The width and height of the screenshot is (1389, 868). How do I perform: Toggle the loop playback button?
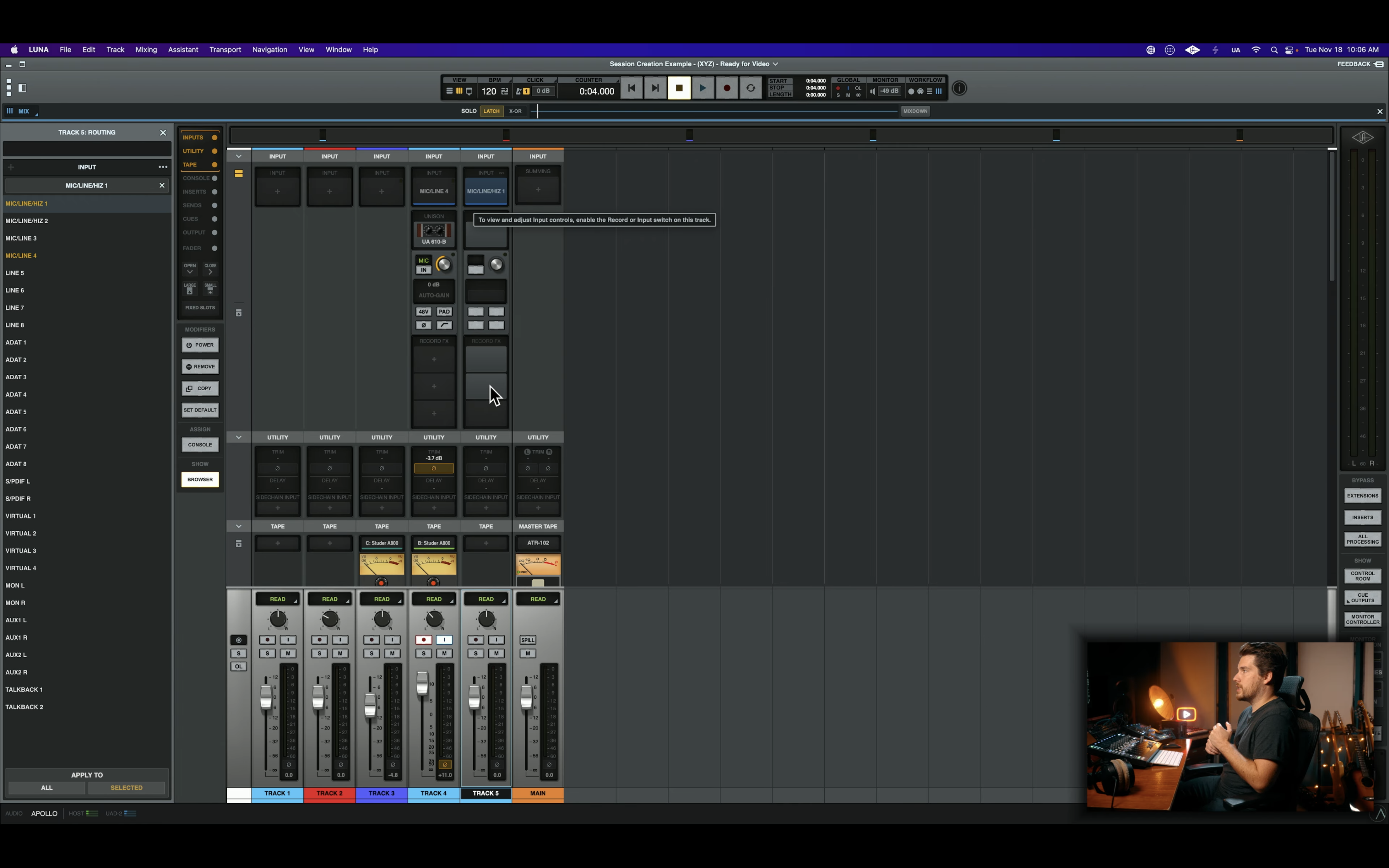point(750,88)
